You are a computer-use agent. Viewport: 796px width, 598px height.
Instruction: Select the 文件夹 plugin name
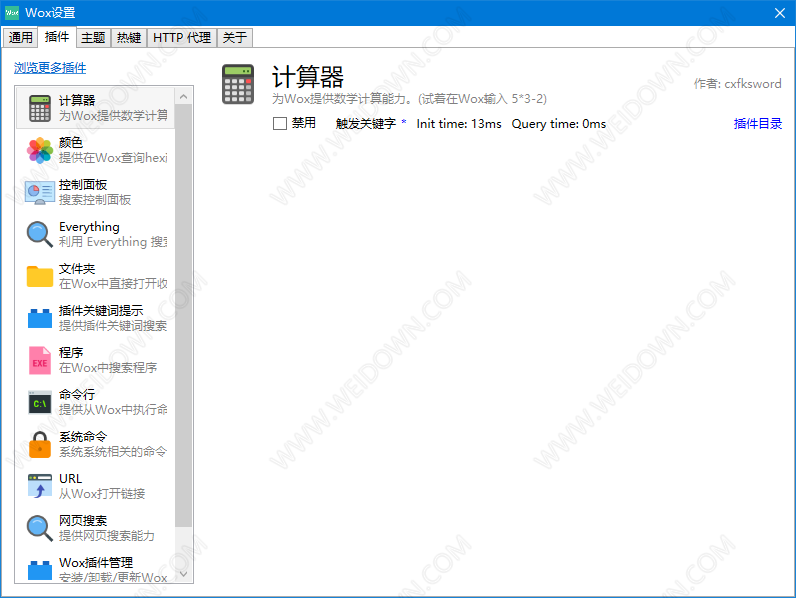pyautogui.click(x=77, y=269)
